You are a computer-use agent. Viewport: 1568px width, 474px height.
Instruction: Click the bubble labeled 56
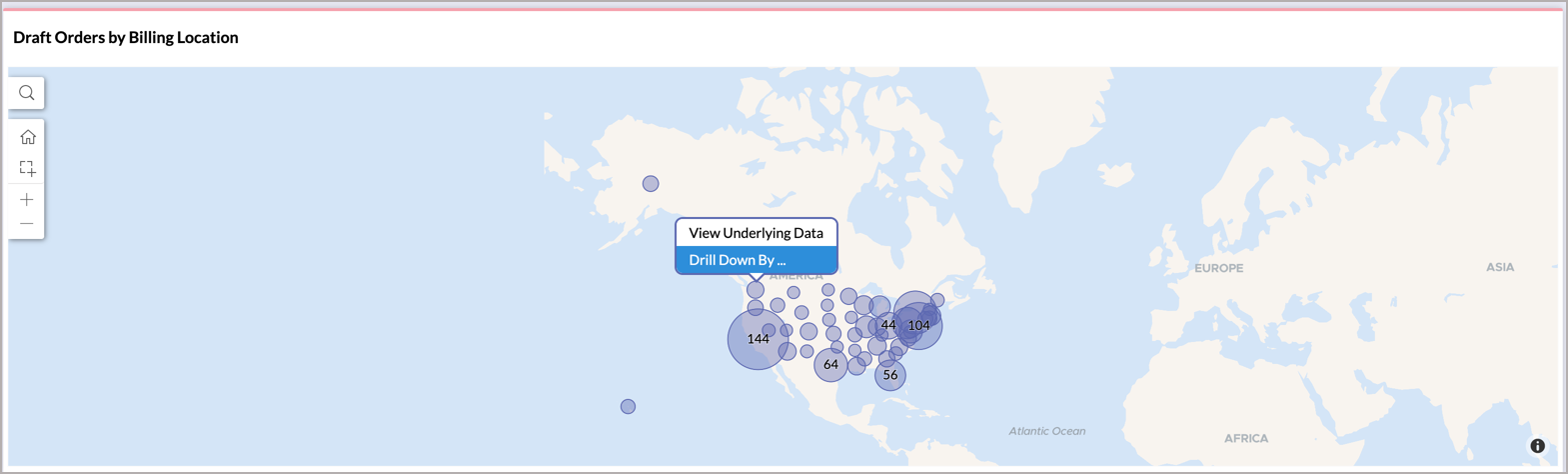[x=890, y=375]
